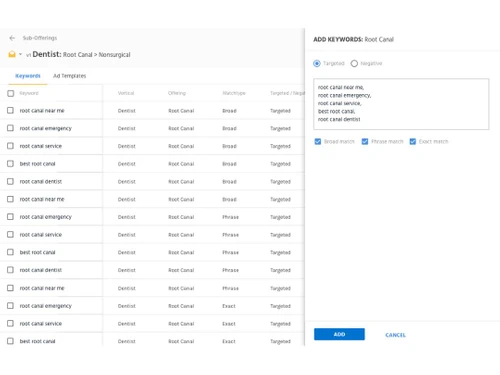Sort by the Keyword column header

[x=29, y=93]
